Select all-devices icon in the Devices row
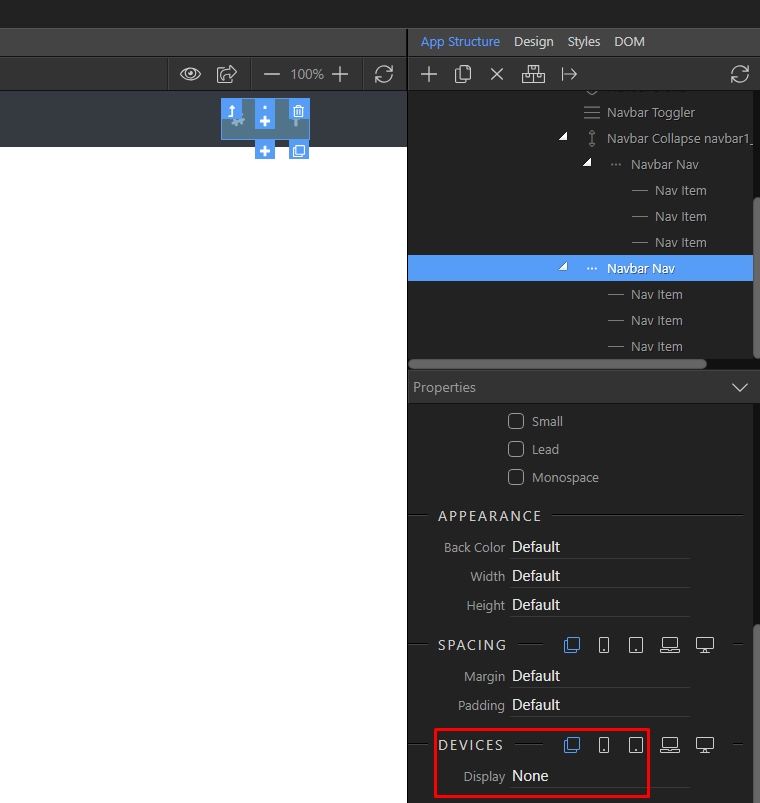760x803 pixels. click(x=572, y=745)
